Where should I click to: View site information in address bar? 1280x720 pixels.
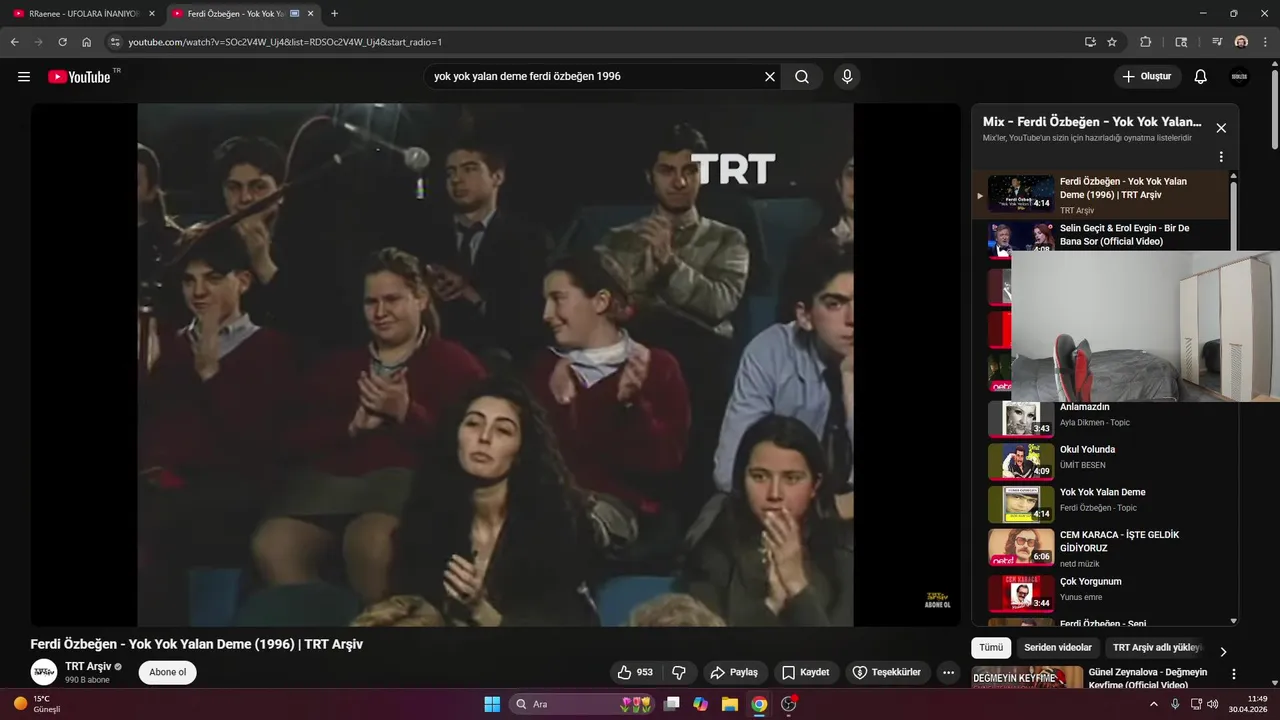pyautogui.click(x=115, y=42)
